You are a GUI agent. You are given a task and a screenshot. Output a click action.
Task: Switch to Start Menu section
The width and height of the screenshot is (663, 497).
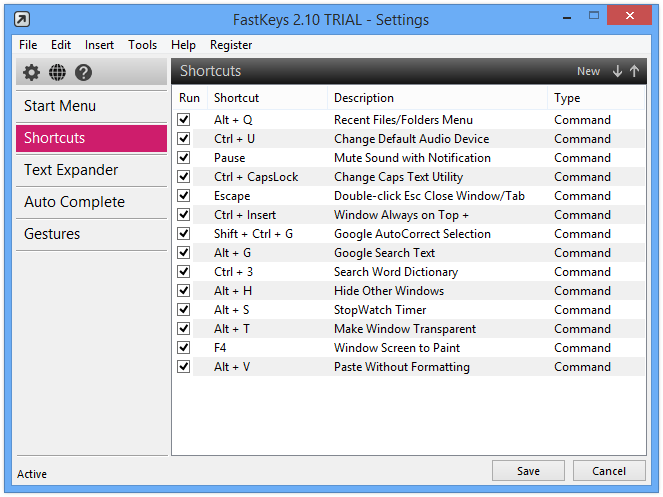click(91, 106)
